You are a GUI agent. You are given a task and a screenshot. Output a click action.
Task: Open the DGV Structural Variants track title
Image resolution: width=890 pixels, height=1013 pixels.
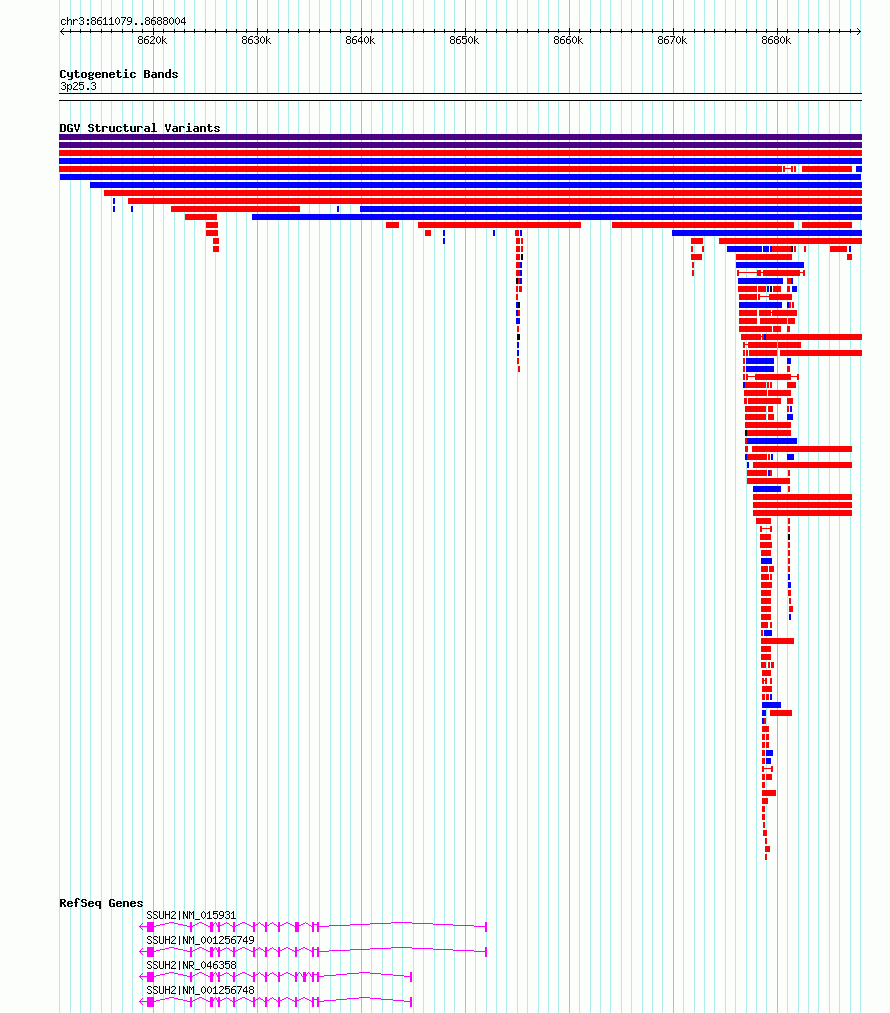(140, 128)
